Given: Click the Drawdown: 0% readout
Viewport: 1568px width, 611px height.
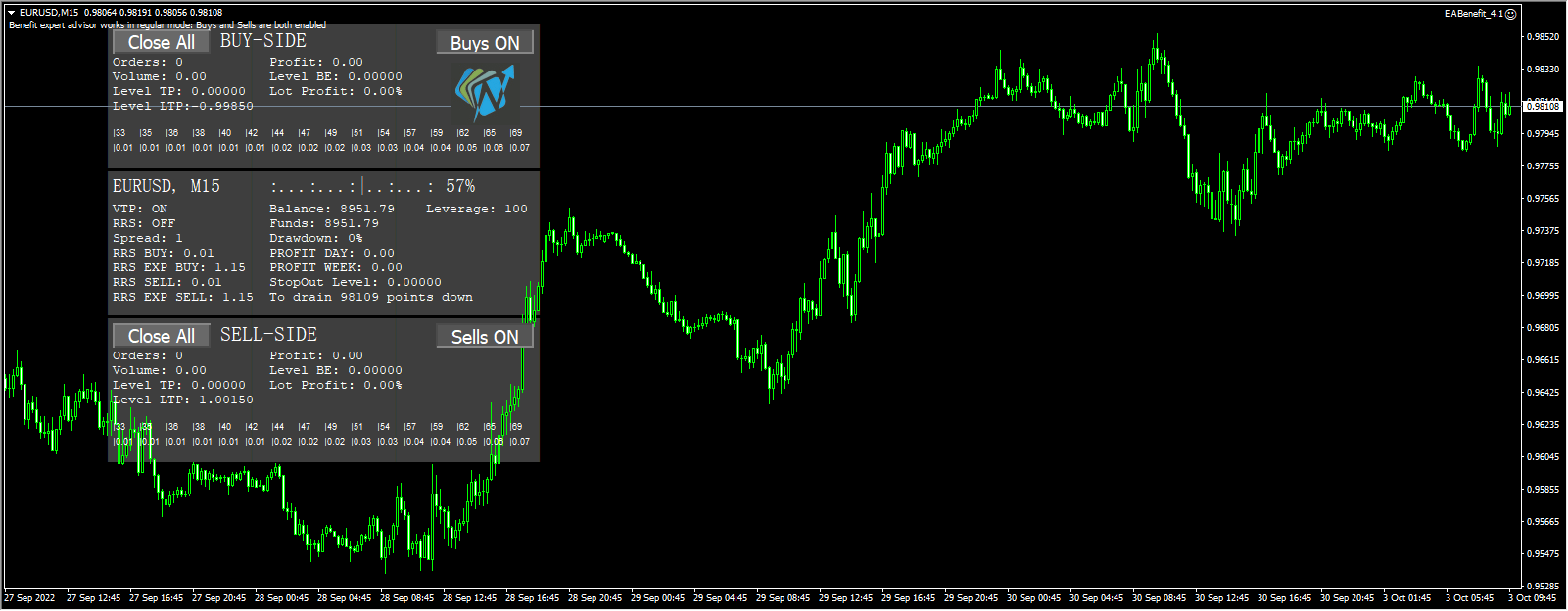Looking at the screenshot, I should point(316,238).
